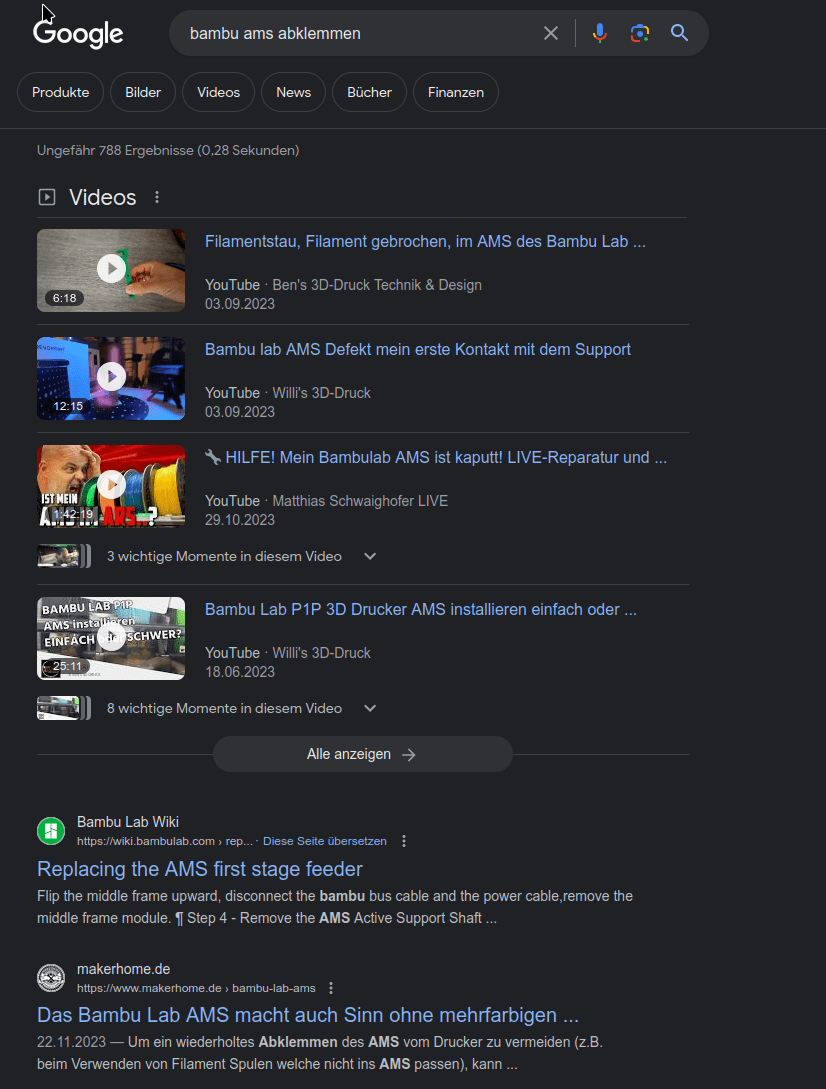The image size is (826, 1089).
Task: Open video Filamentstau, Filament gebrochen link
Action: coord(425,242)
